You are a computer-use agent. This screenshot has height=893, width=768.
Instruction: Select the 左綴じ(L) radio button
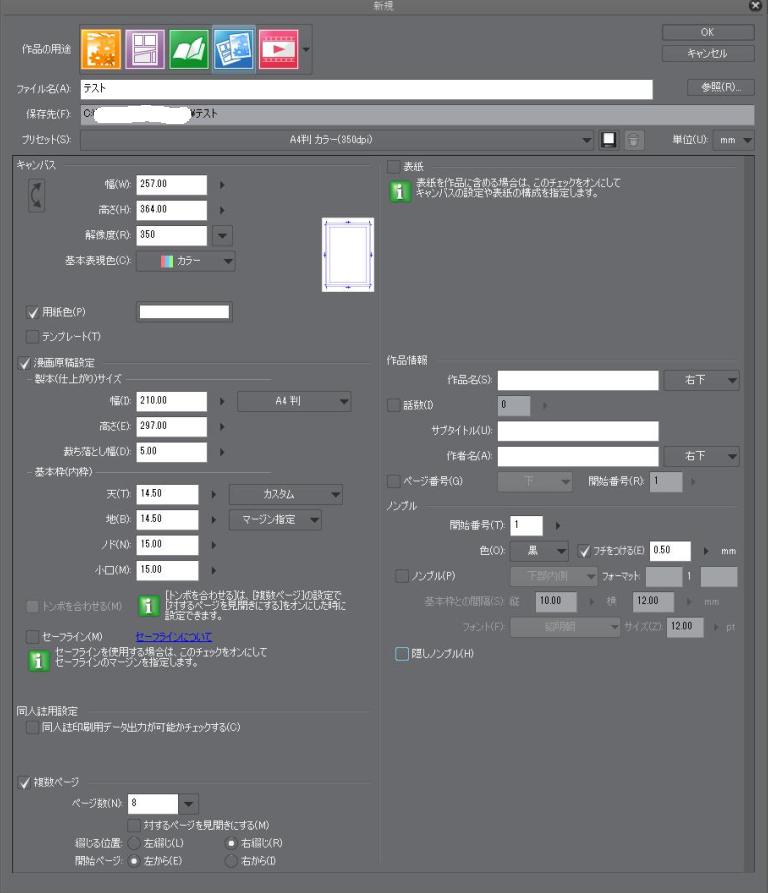(134, 843)
